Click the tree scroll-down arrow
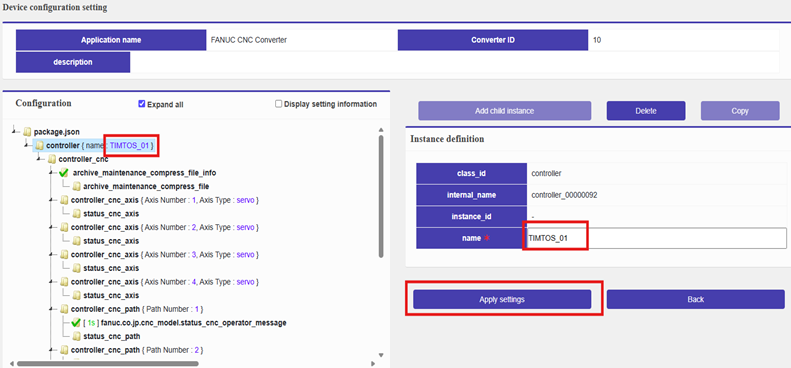 click(x=381, y=355)
